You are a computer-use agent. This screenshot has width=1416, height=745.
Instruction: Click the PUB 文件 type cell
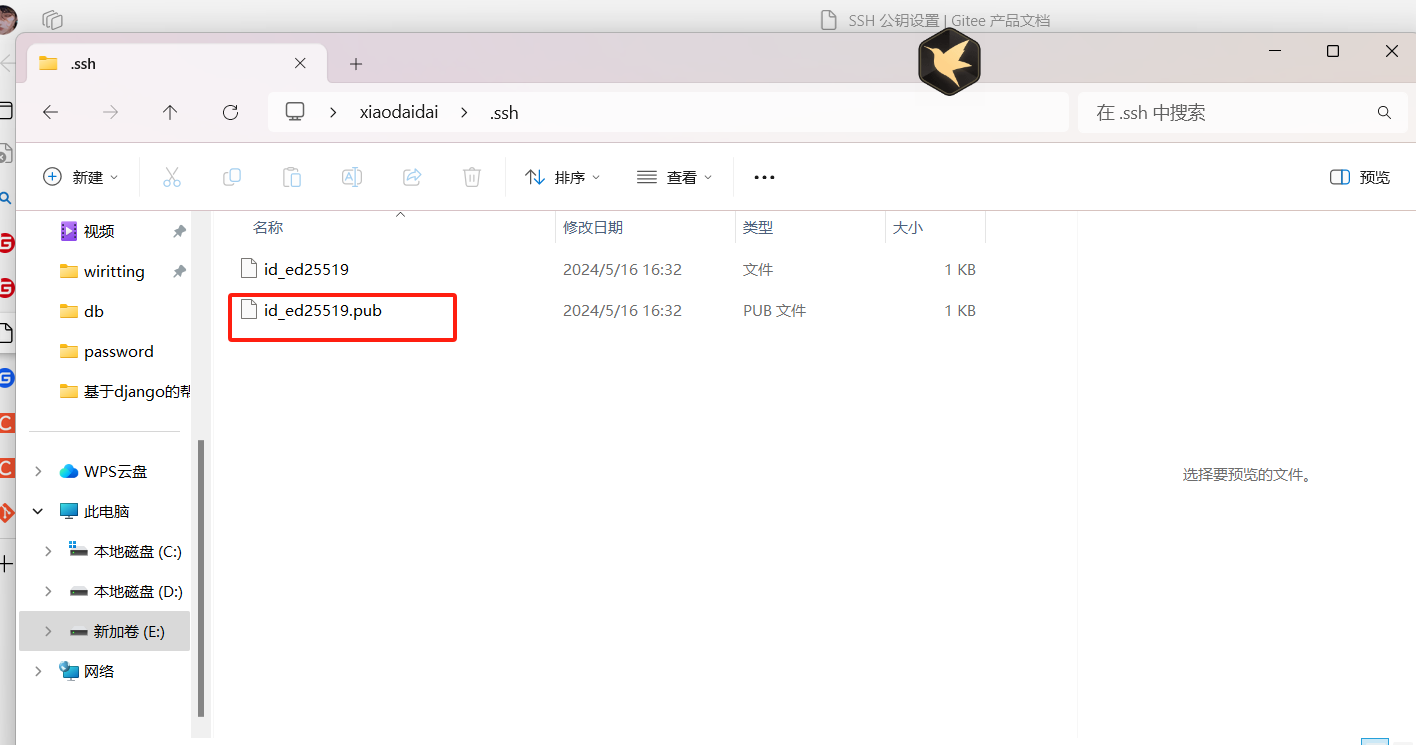774,310
